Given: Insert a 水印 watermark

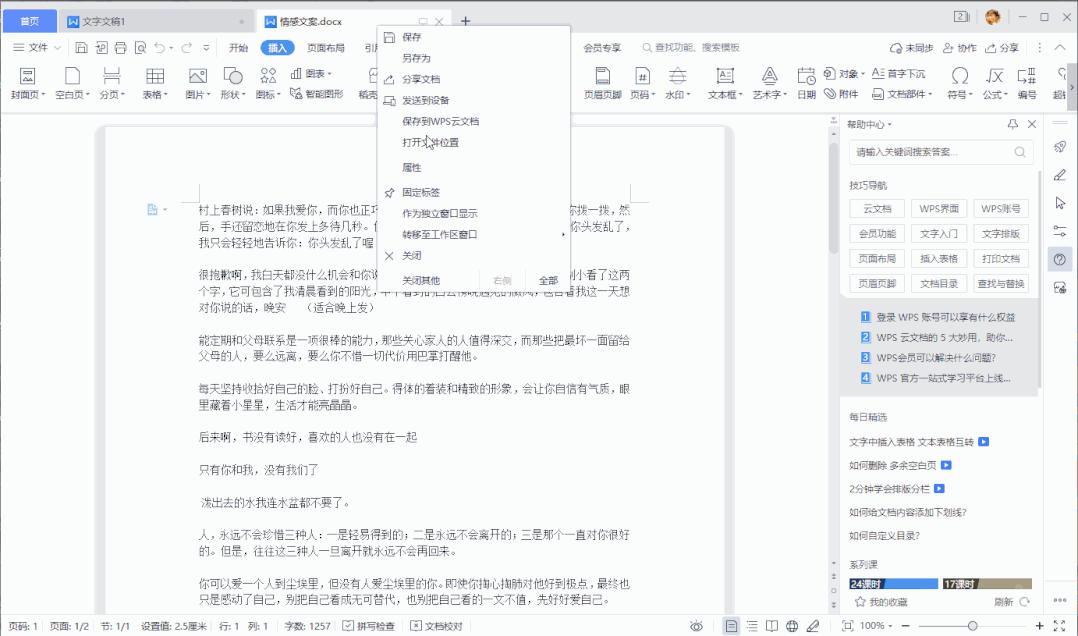Looking at the screenshot, I should click(x=676, y=85).
